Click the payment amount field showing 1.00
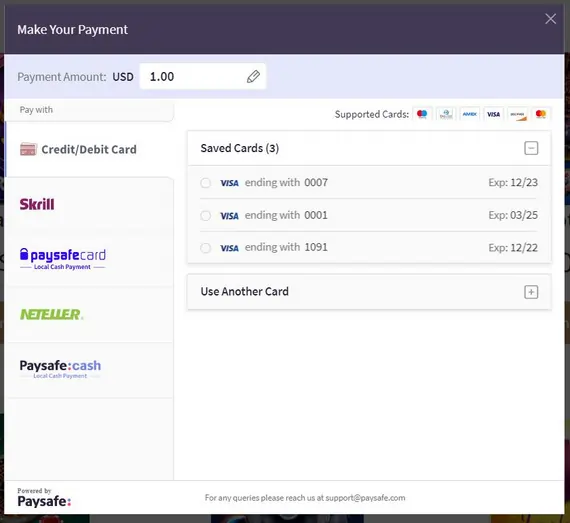This screenshot has height=523, width=570. coord(202,76)
